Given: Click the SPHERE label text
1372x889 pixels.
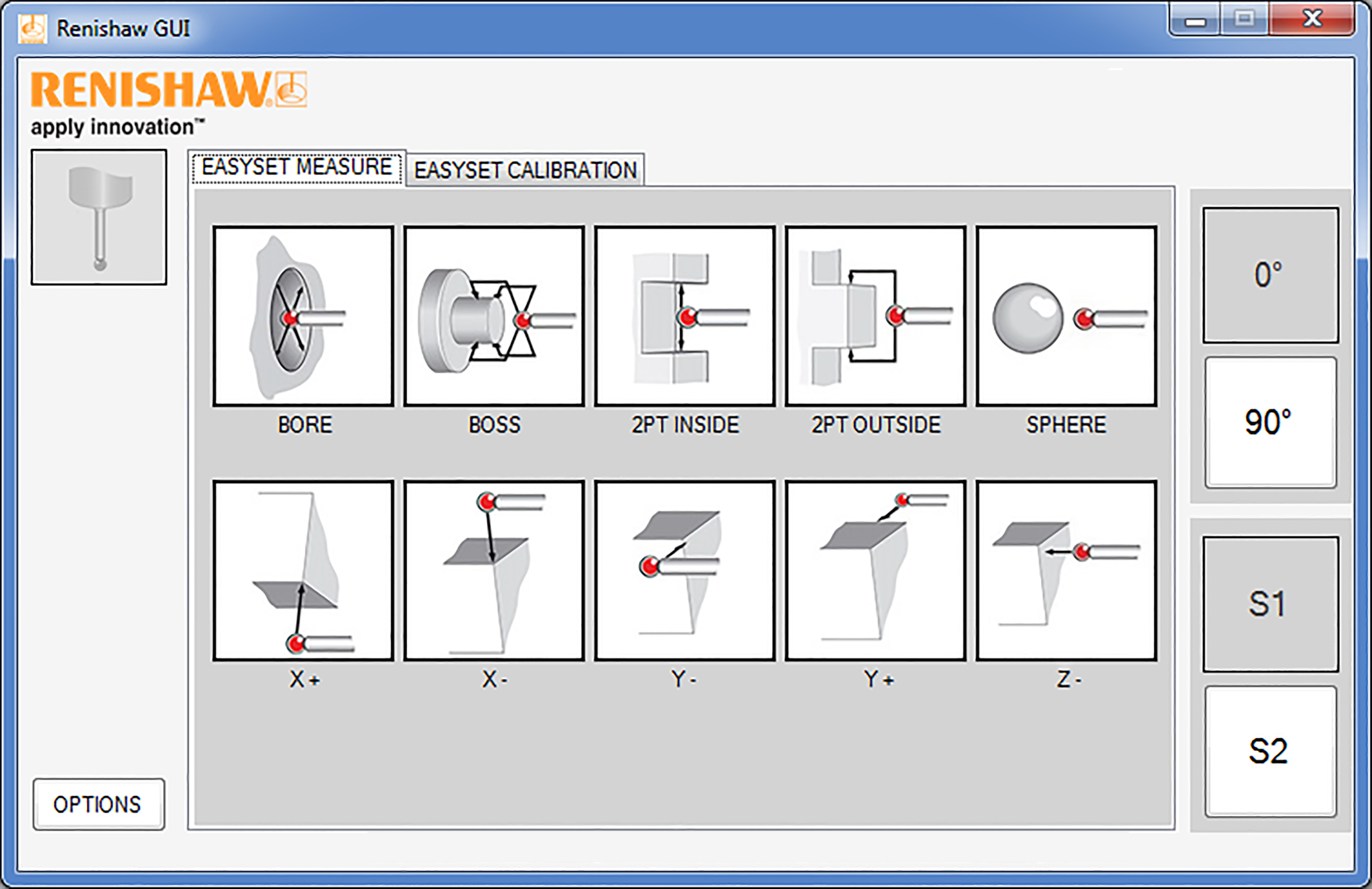Looking at the screenshot, I should [x=1066, y=425].
